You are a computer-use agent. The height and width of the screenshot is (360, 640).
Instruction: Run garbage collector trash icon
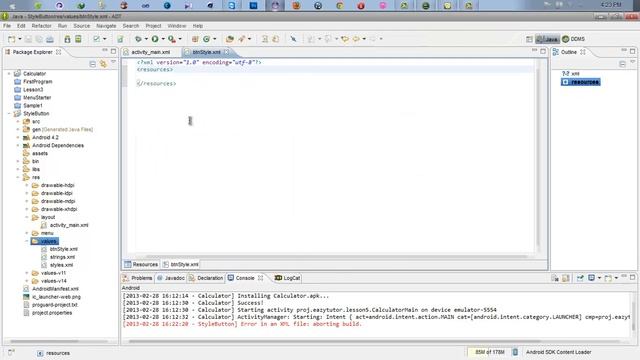(515, 352)
